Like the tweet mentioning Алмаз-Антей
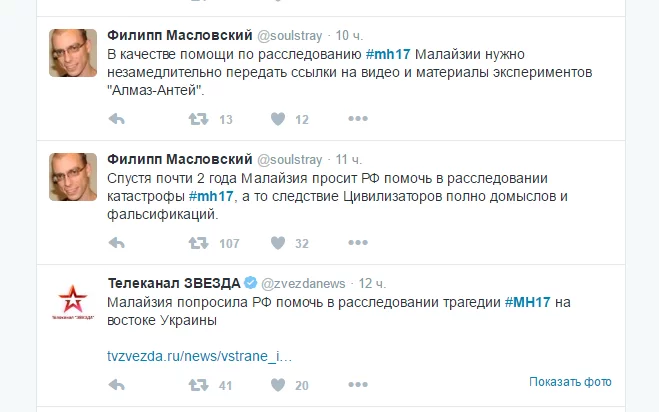 278,119
